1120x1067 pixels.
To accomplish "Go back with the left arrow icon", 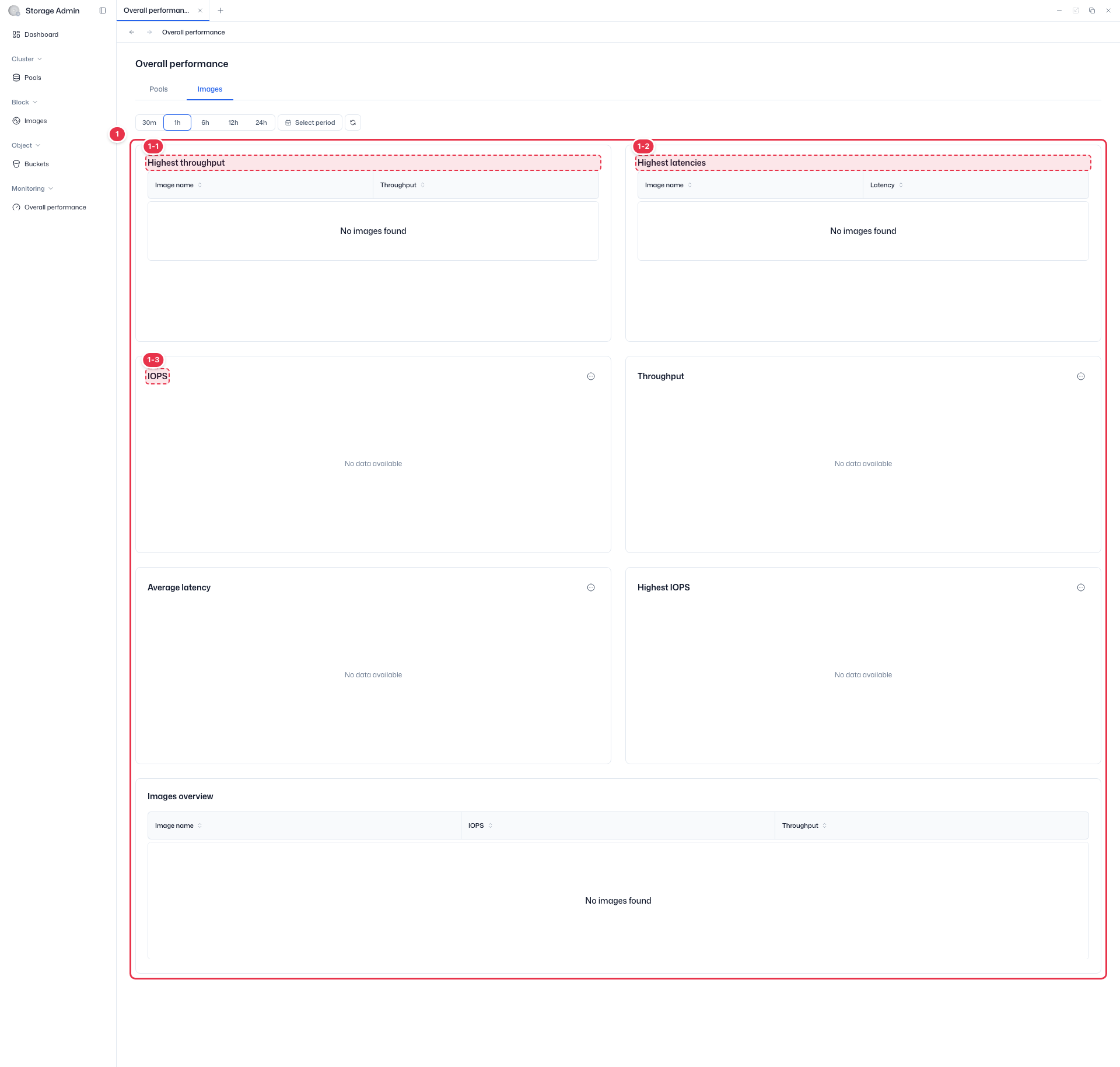I will click(132, 32).
